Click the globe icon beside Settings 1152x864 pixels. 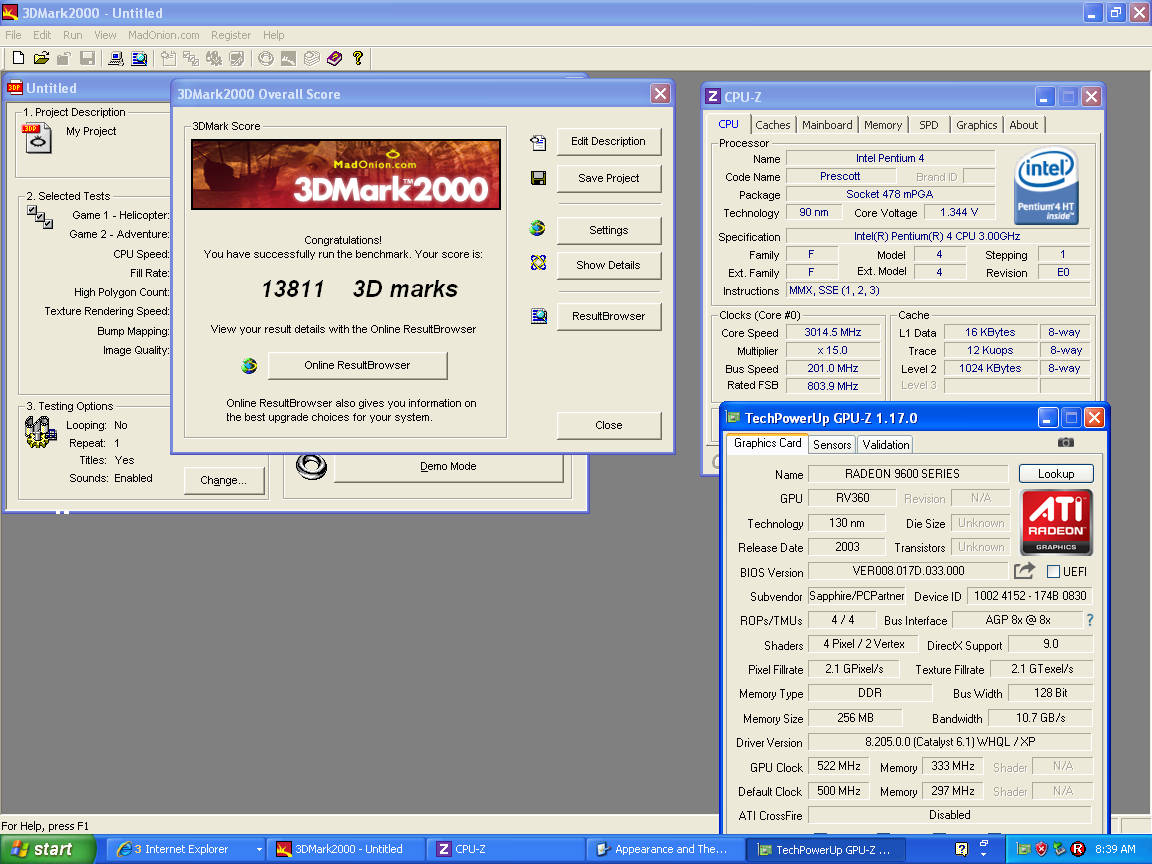538,228
